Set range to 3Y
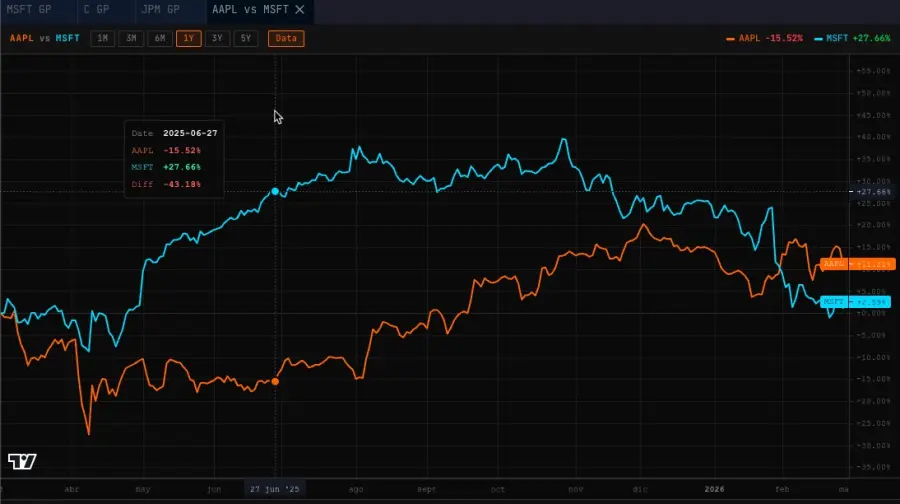Viewport: 900px width, 504px height. click(218, 38)
